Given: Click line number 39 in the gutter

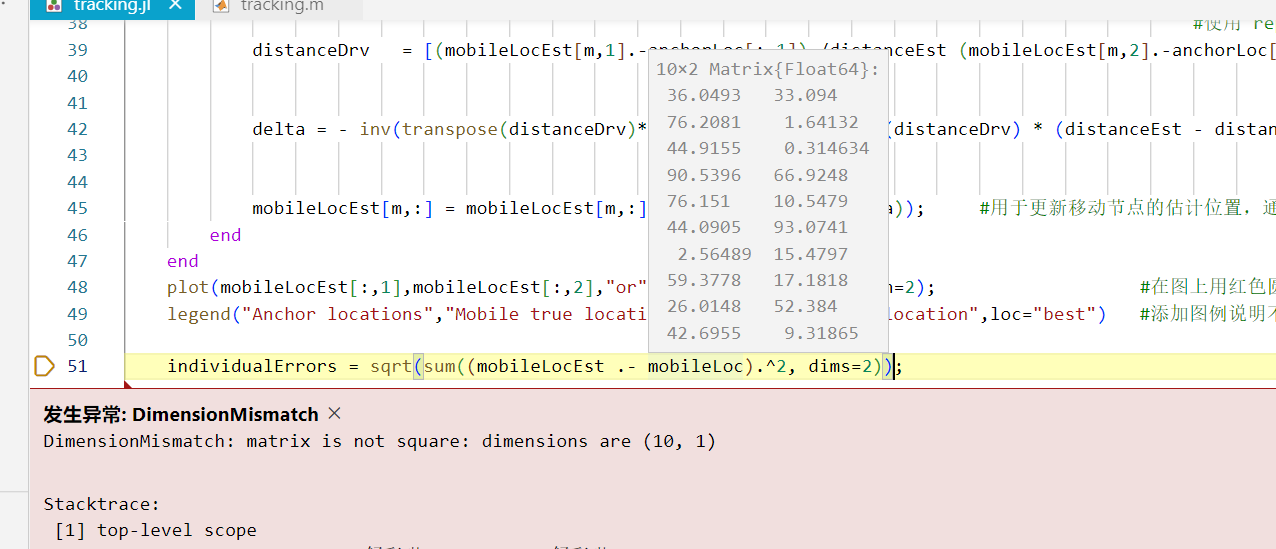Looking at the screenshot, I should tap(77, 50).
